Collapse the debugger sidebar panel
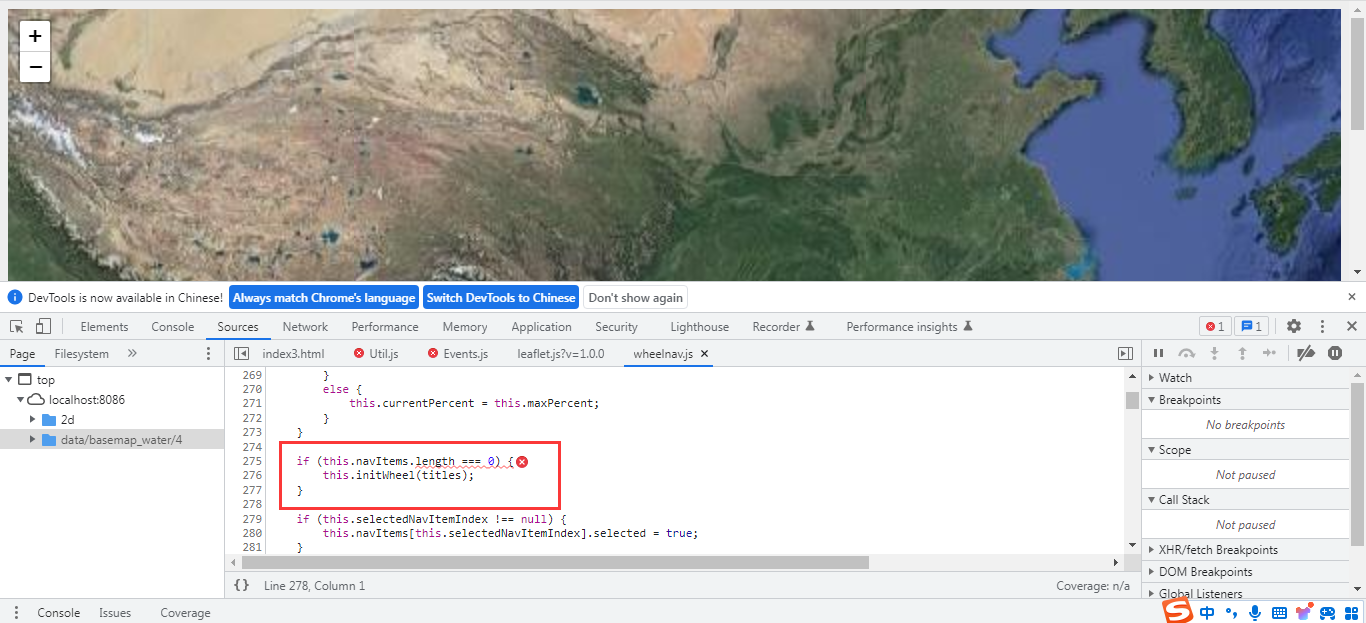Viewport: 1366px width, 623px height. point(1125,354)
